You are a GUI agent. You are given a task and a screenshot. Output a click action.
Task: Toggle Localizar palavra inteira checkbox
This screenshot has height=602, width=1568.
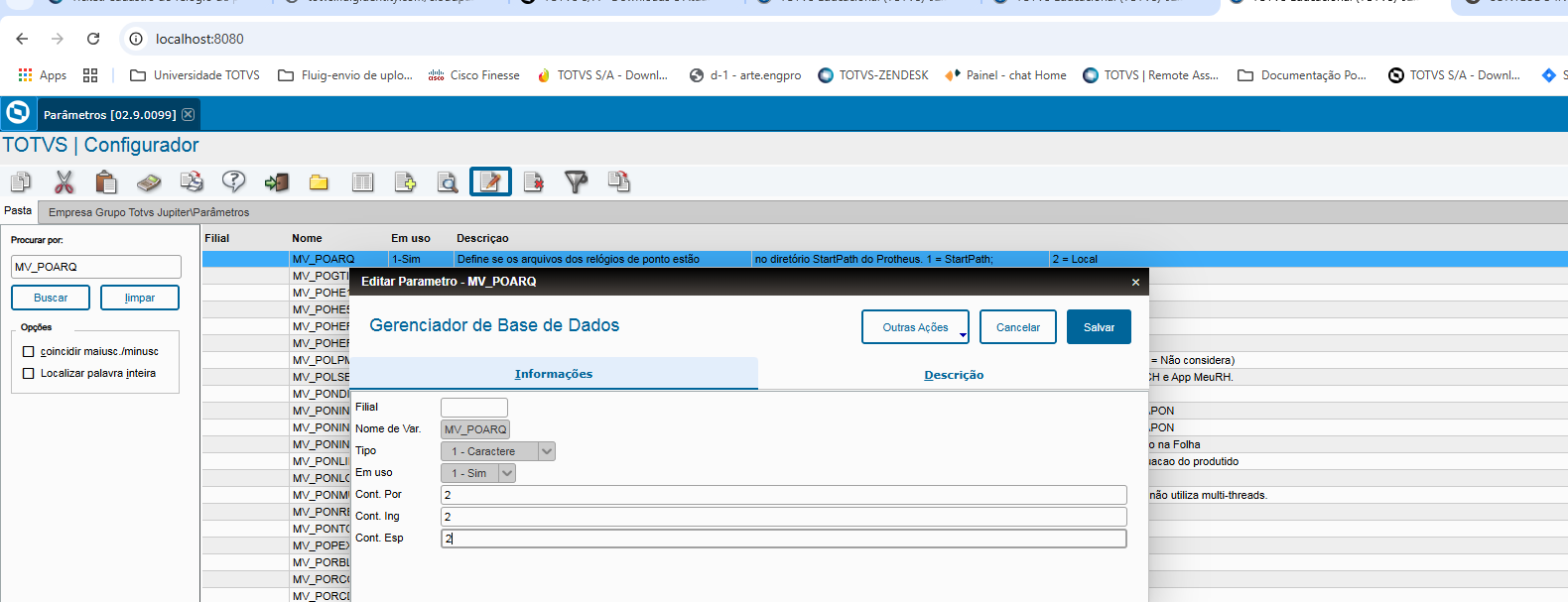[x=29, y=373]
